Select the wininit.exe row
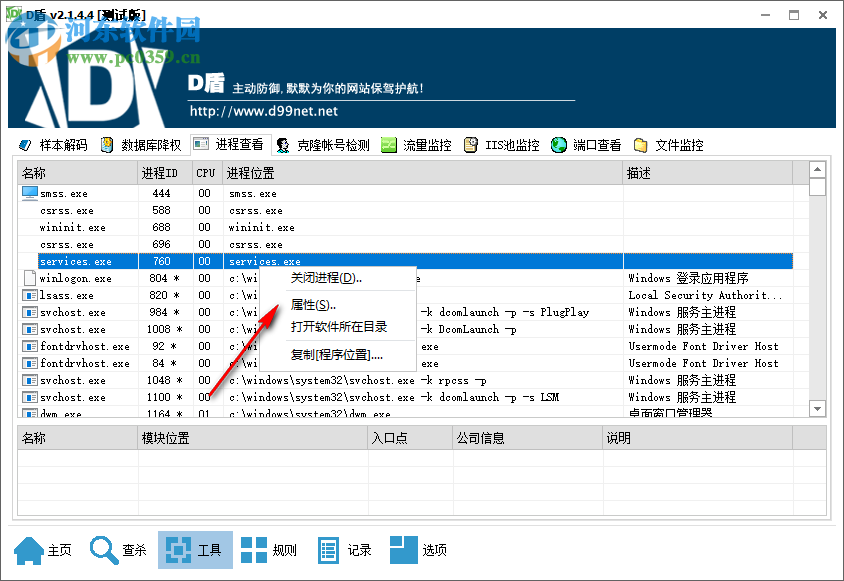The height and width of the screenshot is (581, 844). [x=405, y=227]
